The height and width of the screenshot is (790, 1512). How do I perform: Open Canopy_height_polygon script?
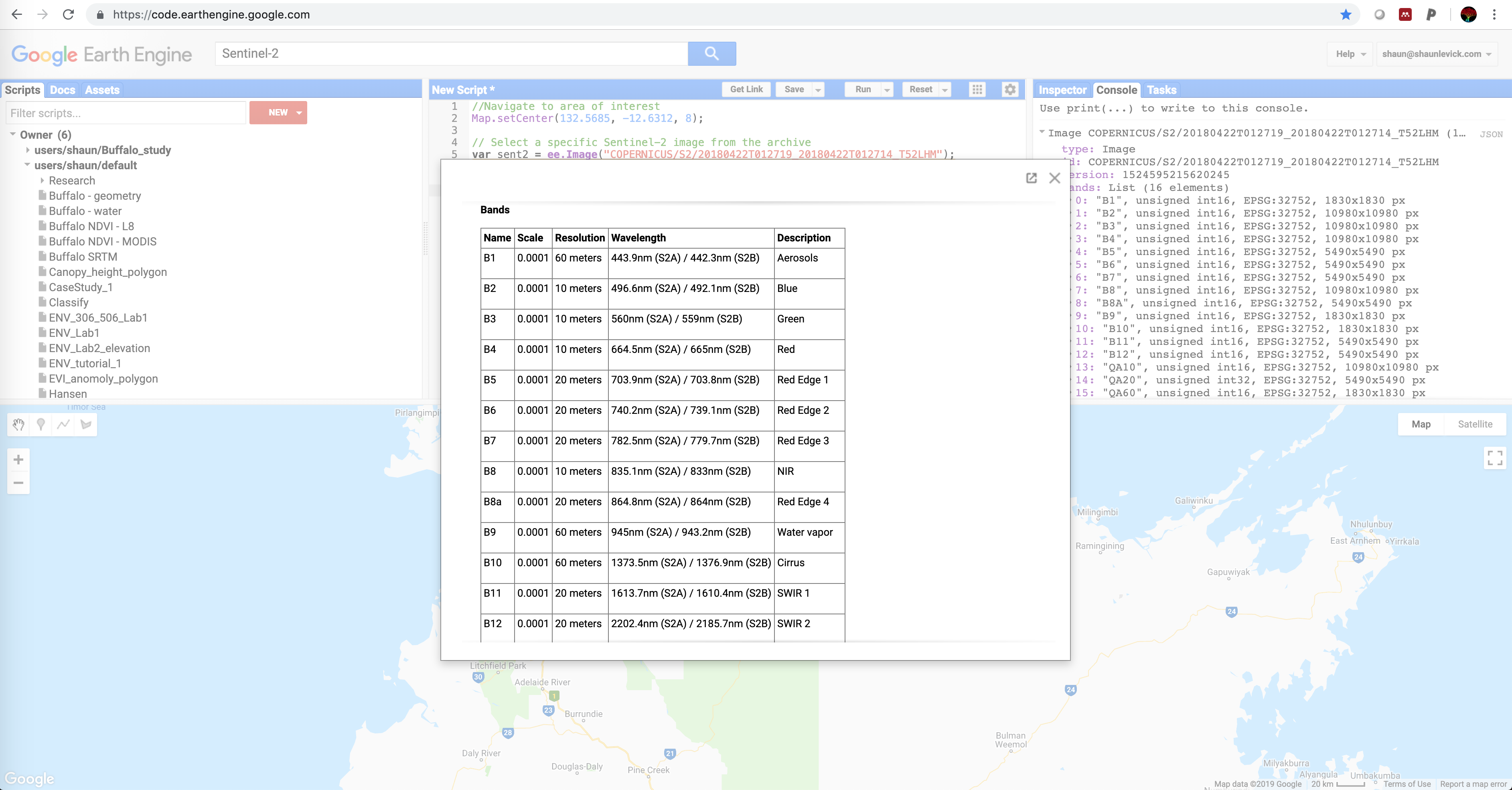(x=107, y=272)
